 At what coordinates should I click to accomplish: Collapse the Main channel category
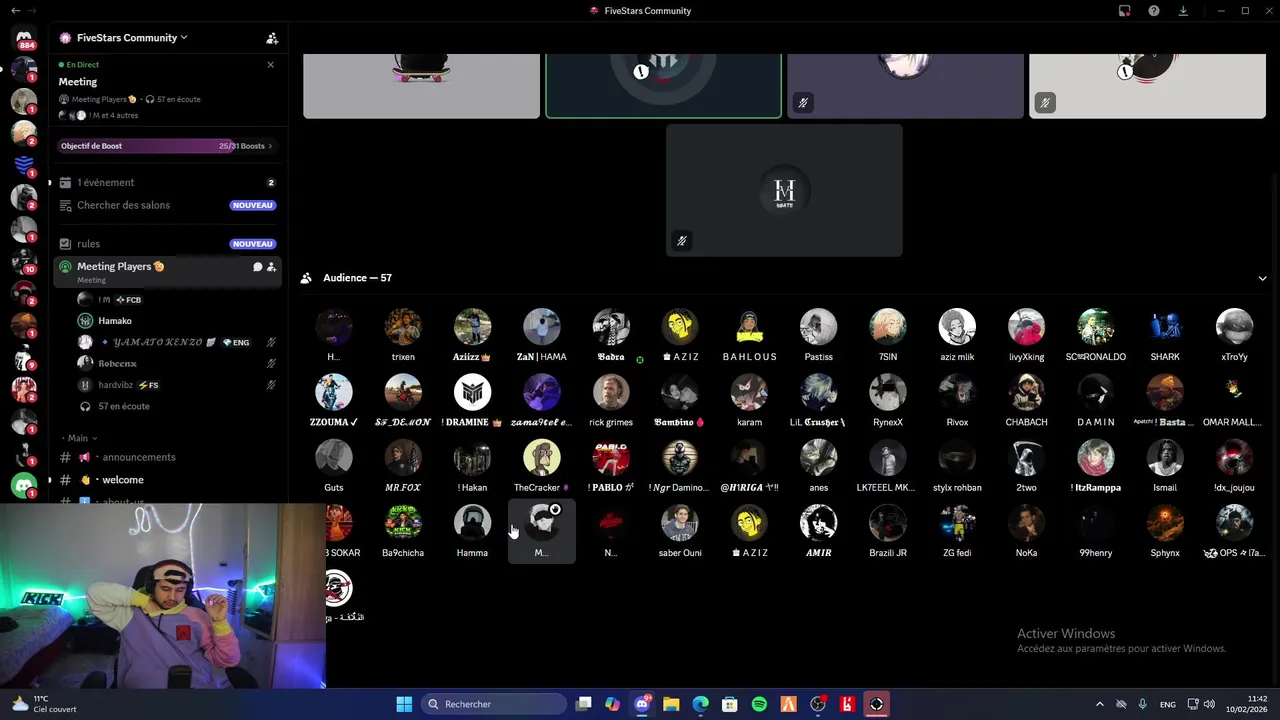78,438
